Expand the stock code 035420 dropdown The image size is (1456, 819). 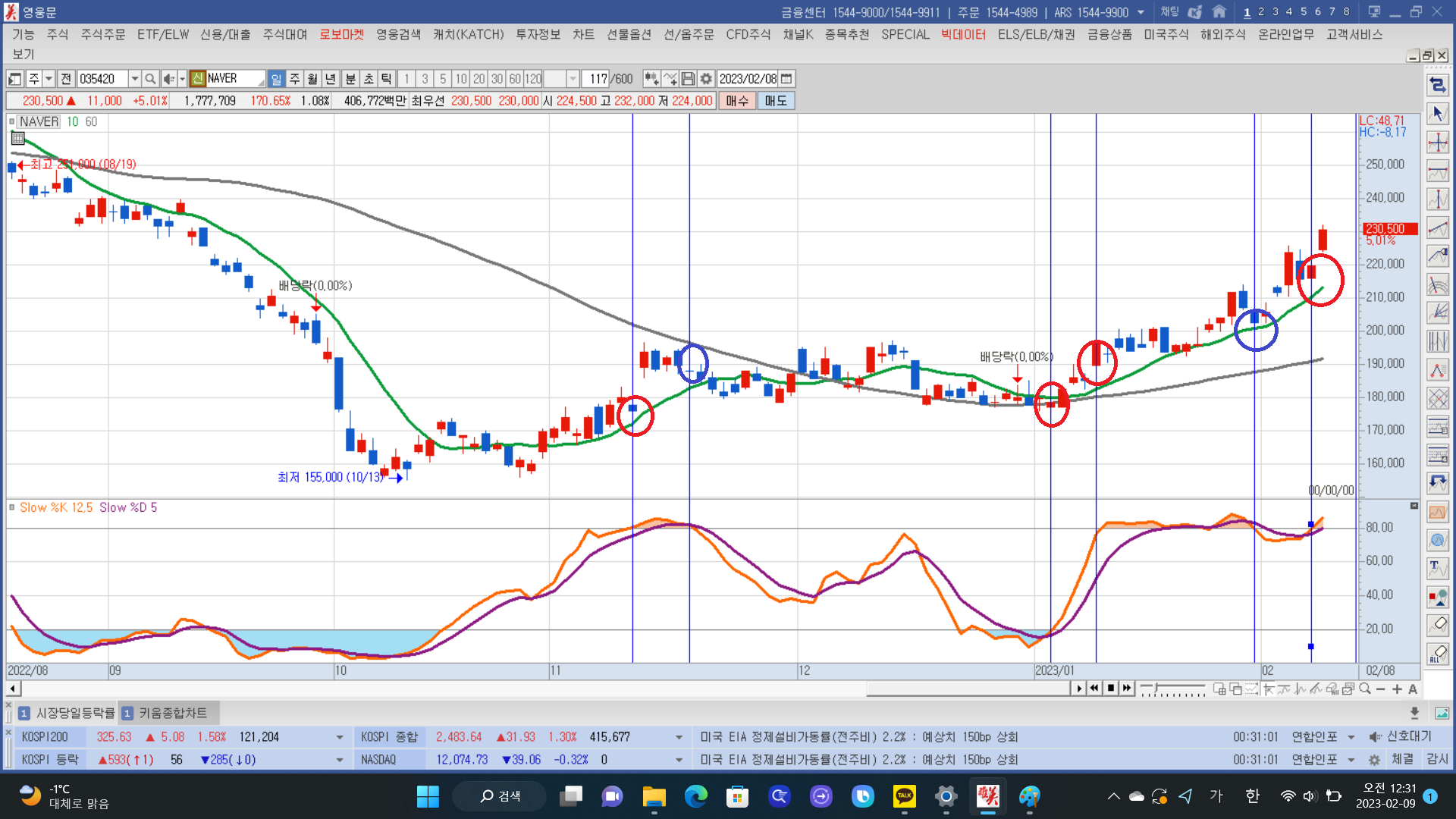pos(134,79)
